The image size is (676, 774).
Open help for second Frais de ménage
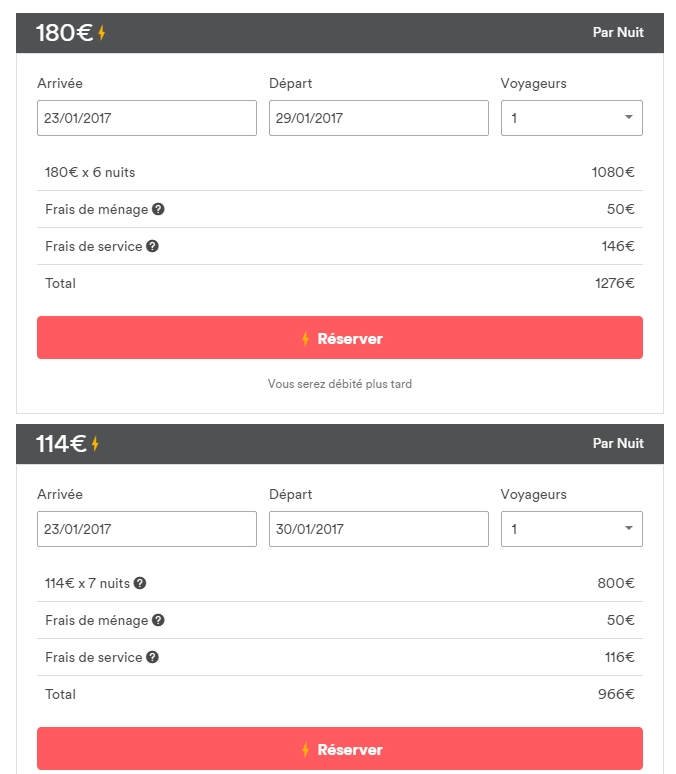(158, 620)
